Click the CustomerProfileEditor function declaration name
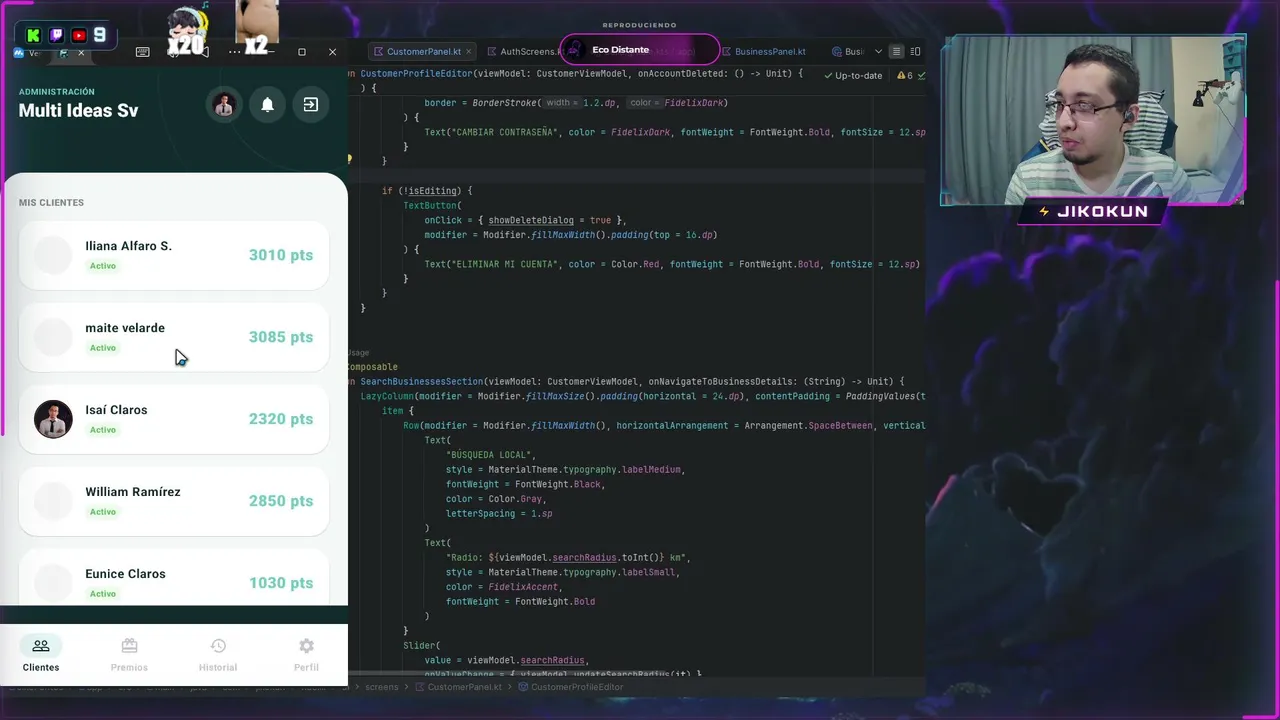This screenshot has width=1280, height=720. pyautogui.click(x=417, y=73)
